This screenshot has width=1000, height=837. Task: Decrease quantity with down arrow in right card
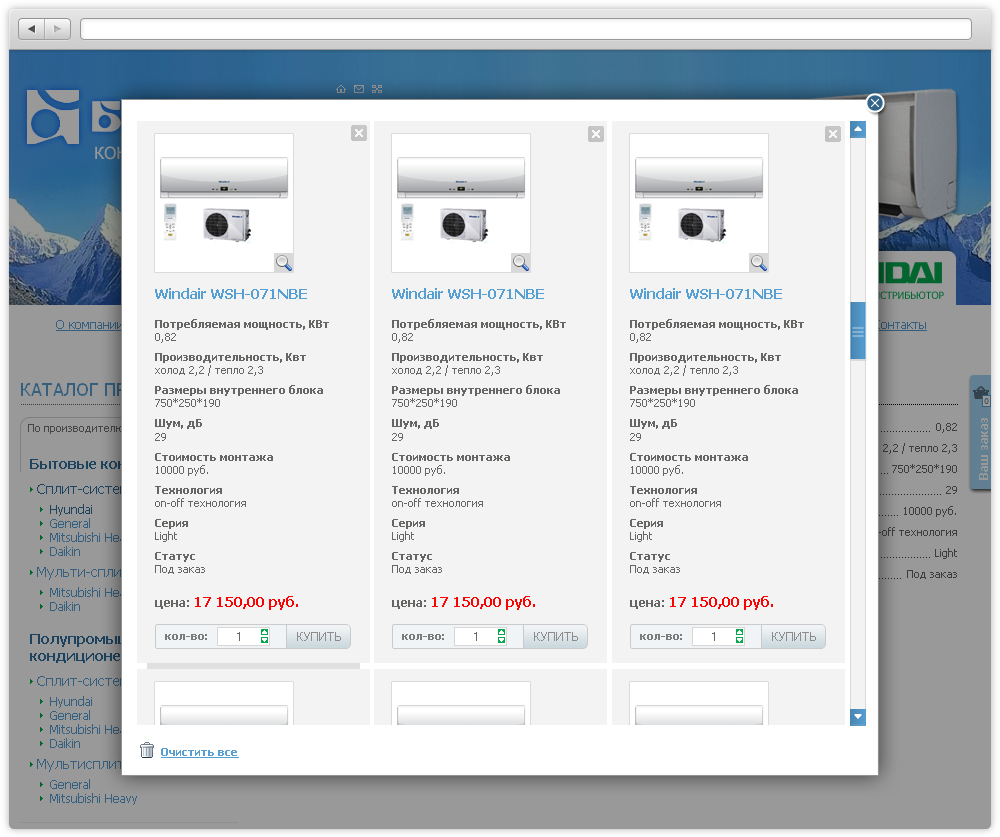click(x=739, y=641)
